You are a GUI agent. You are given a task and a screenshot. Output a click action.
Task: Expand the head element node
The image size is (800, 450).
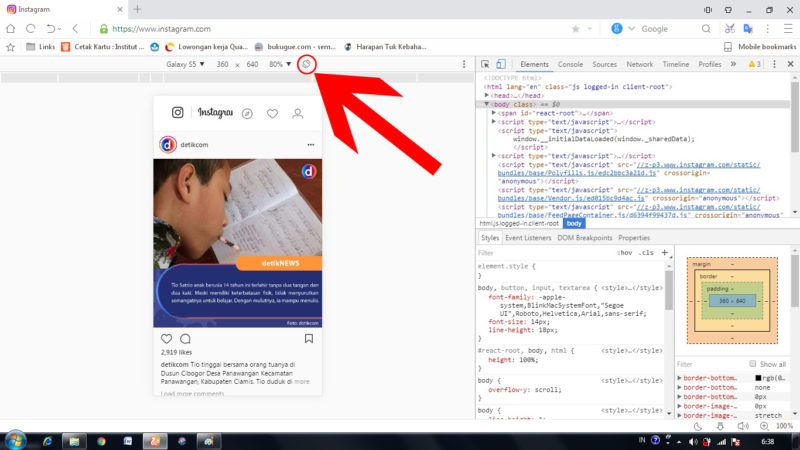(x=487, y=95)
